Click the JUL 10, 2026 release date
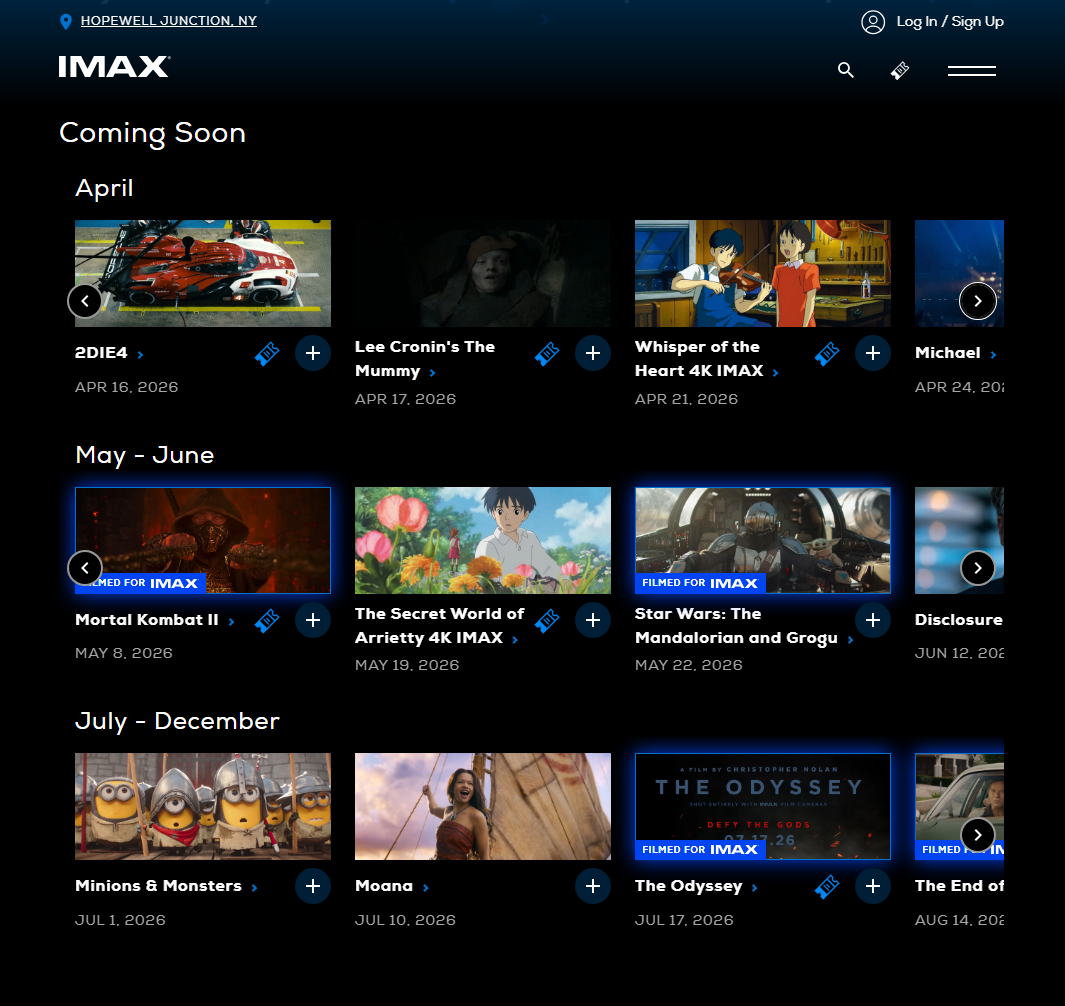This screenshot has width=1065, height=1006. (405, 920)
